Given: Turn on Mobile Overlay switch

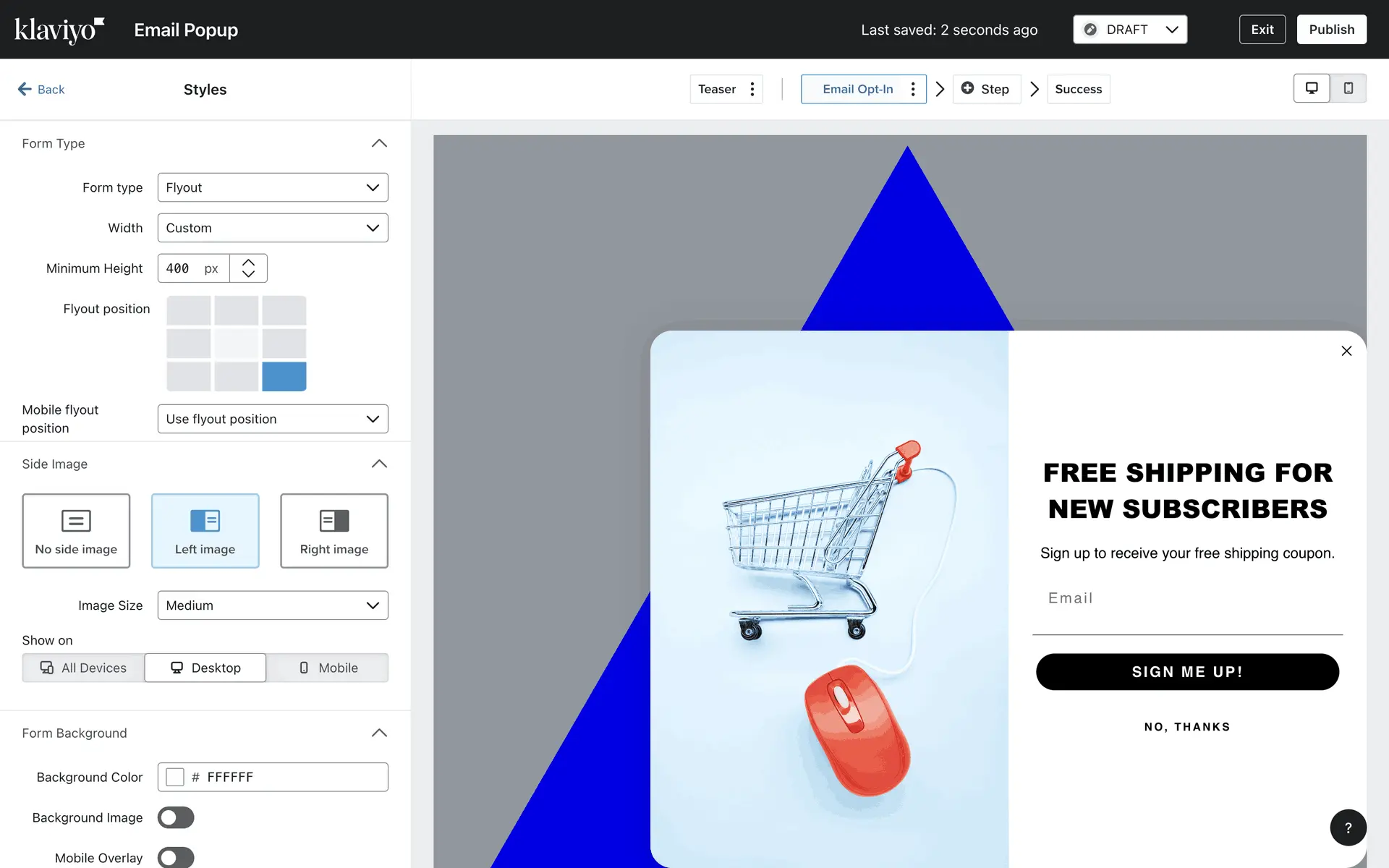Looking at the screenshot, I should [176, 857].
